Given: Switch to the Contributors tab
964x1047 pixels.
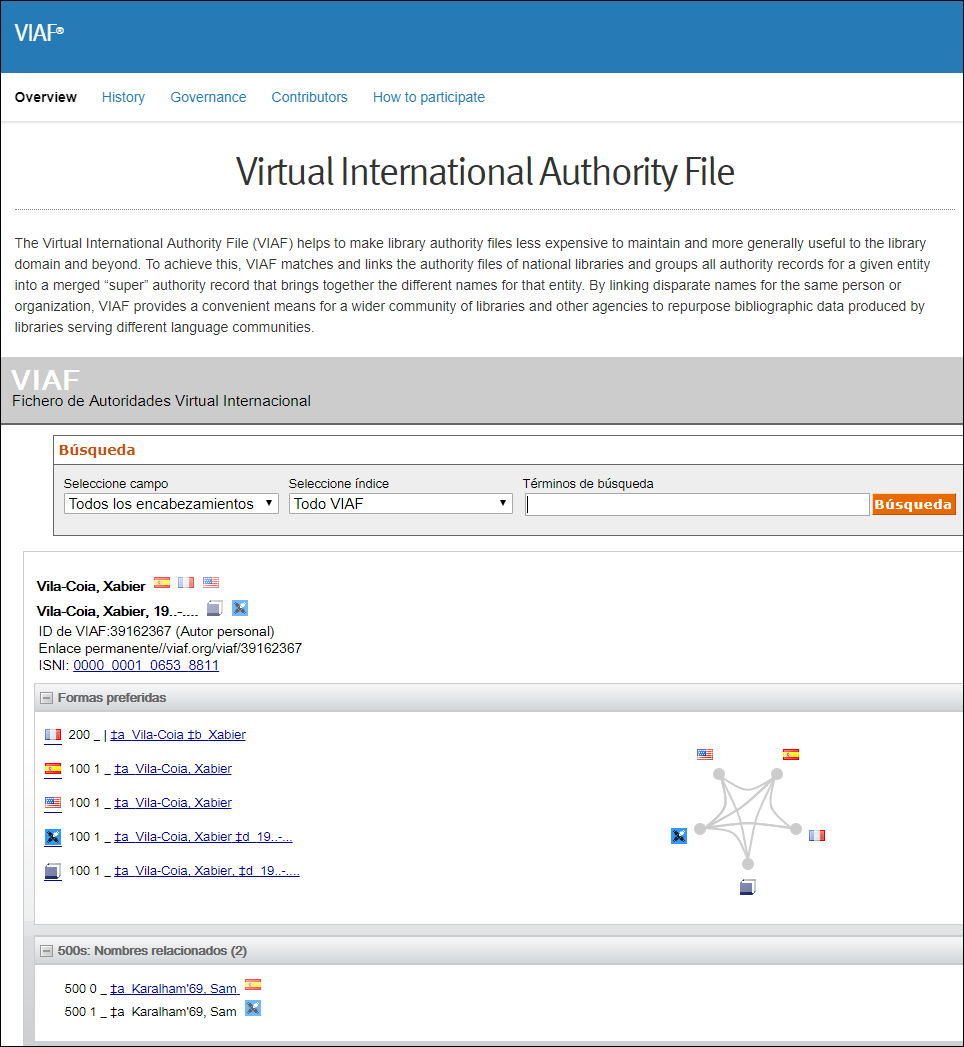Looking at the screenshot, I should 309,97.
